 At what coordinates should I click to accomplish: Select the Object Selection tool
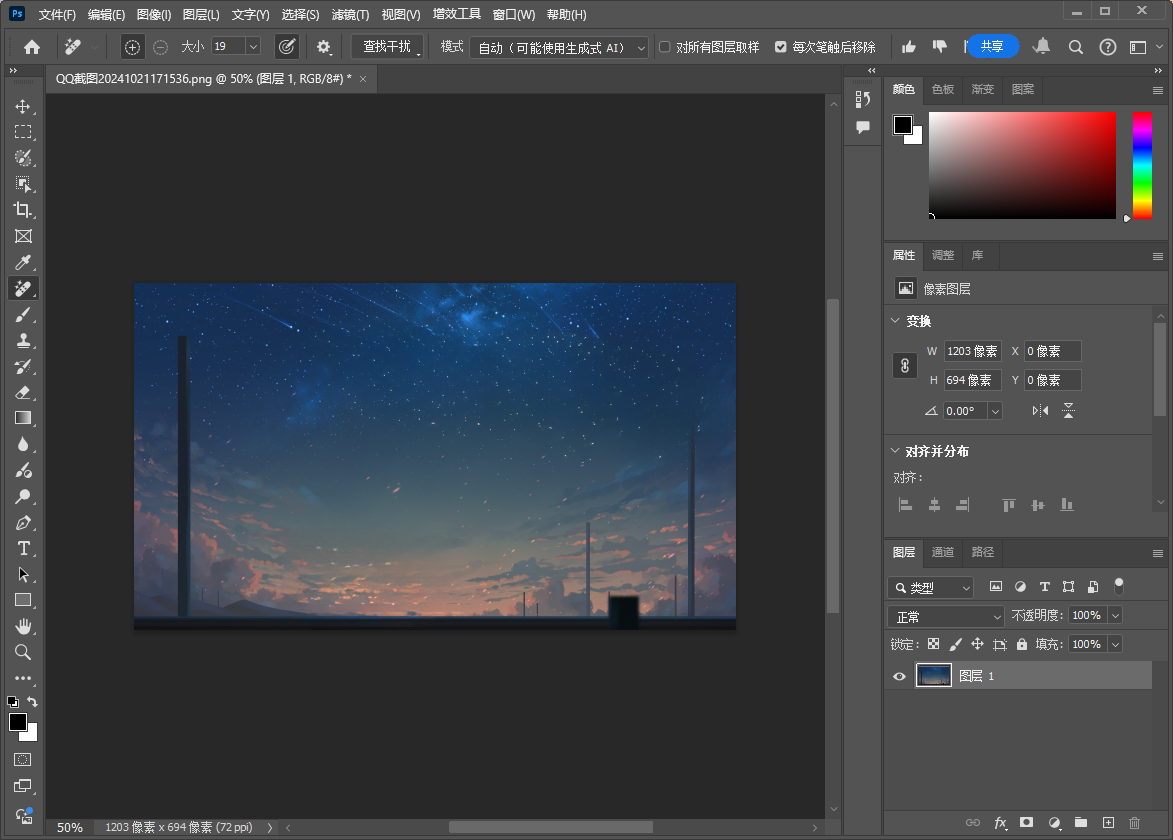(23, 184)
